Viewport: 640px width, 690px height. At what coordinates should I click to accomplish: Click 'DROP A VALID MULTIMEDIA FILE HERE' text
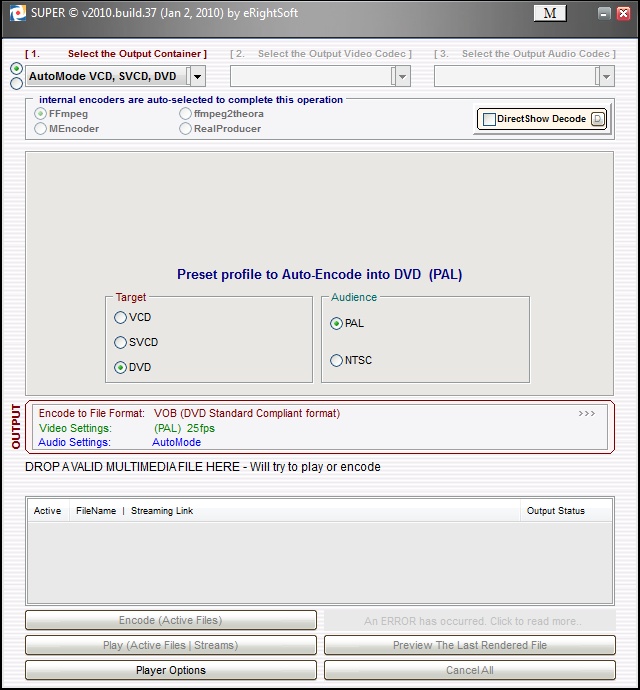click(132, 467)
